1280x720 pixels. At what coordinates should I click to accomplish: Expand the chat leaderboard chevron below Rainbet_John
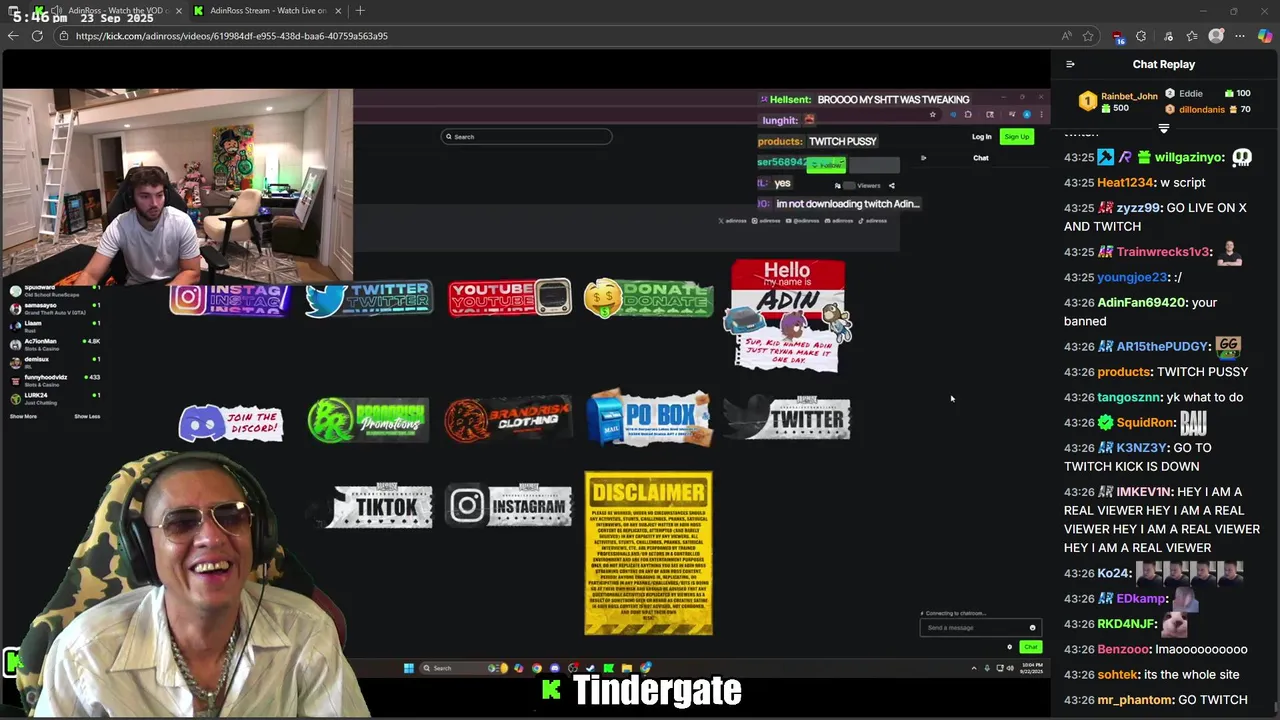1164,128
